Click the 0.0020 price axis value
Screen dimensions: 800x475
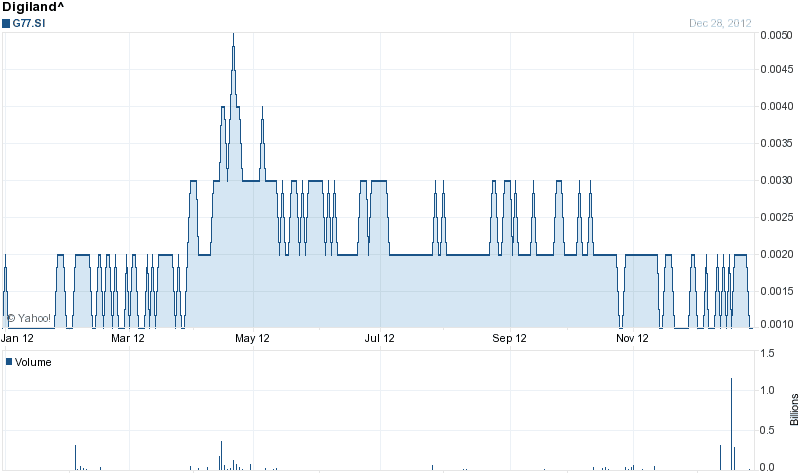point(777,254)
